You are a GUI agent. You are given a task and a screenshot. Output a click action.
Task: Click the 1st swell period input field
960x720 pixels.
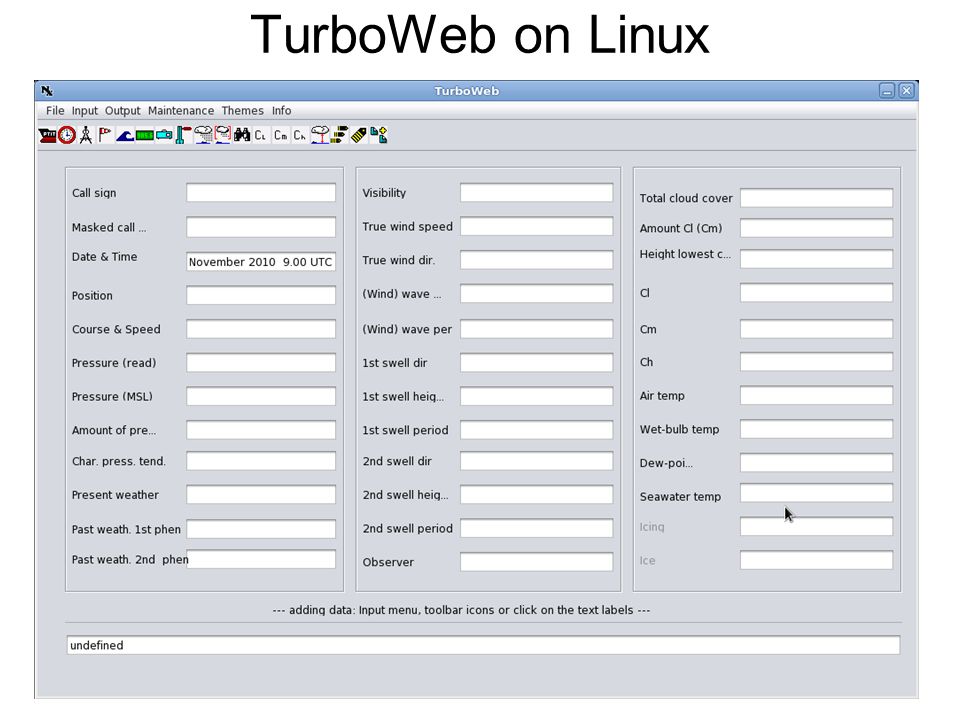(536, 430)
